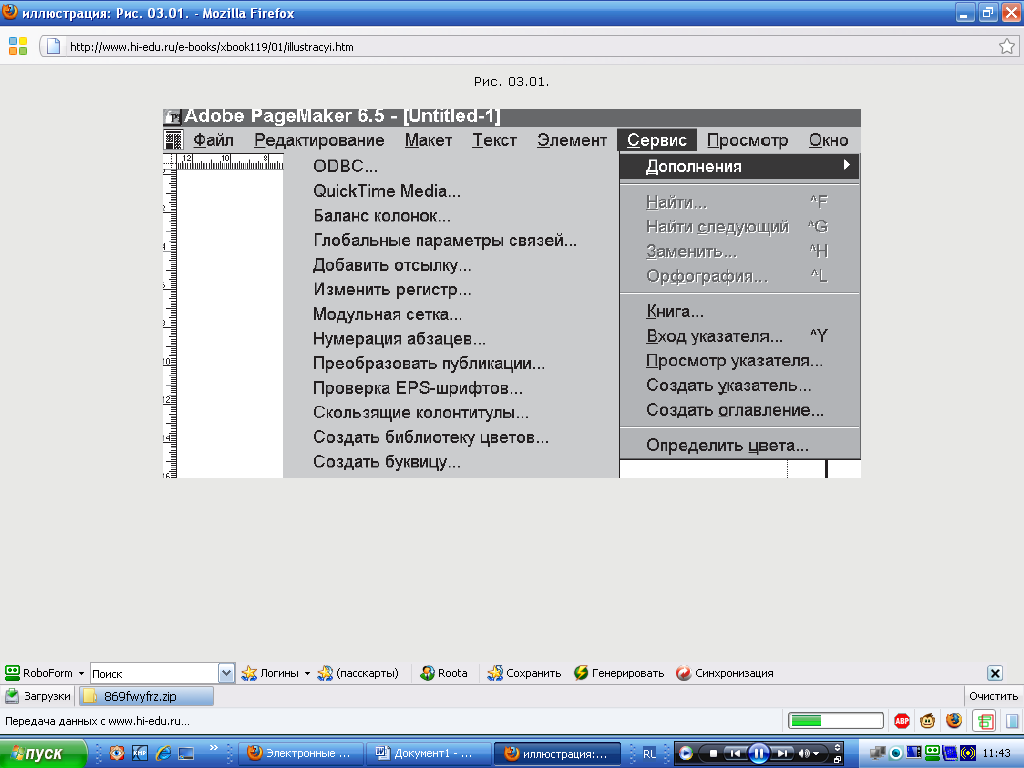Click the Adblock Plus ABP icon
This screenshot has width=1024, height=768.
[902, 721]
